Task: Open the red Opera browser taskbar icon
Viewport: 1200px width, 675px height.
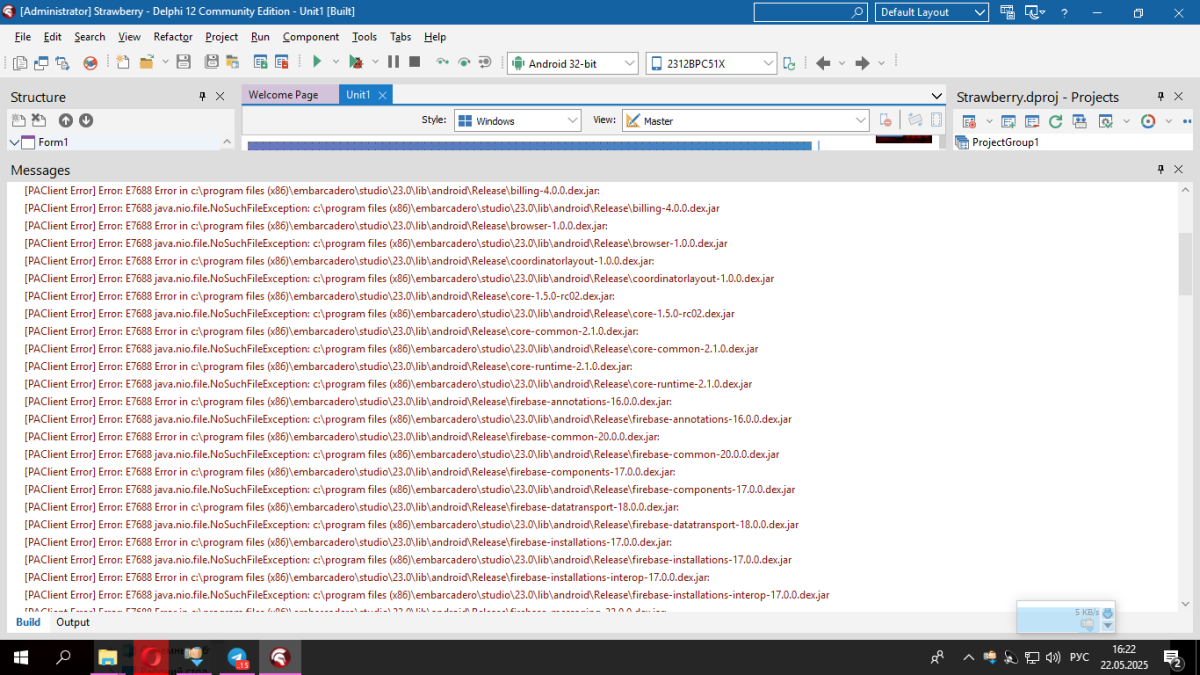Action: (151, 657)
